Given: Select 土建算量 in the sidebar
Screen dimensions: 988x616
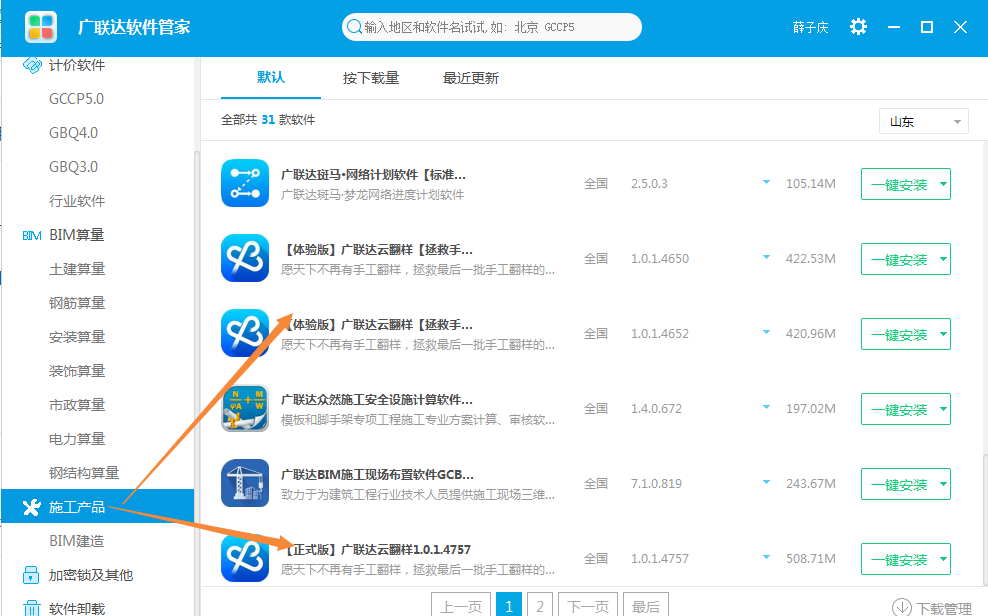Looking at the screenshot, I should point(77,269).
